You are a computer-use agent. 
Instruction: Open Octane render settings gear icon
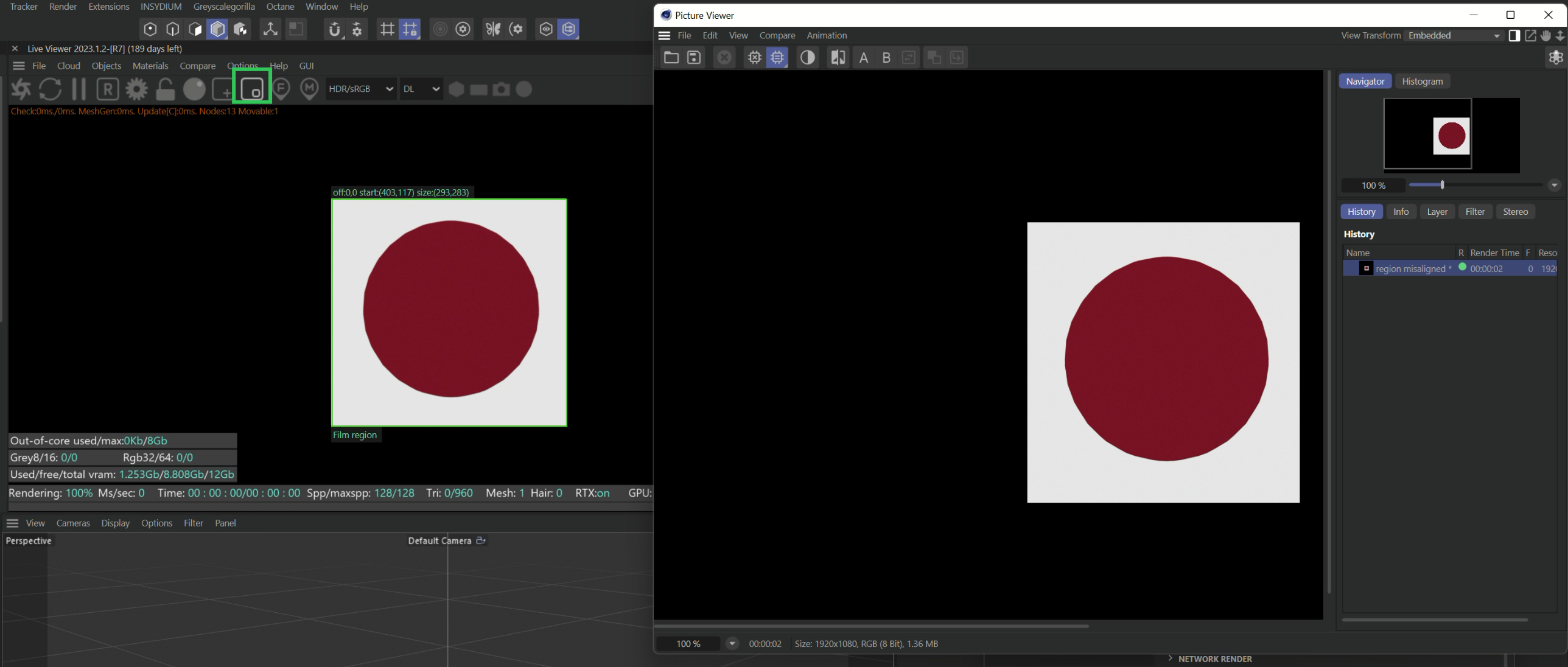click(x=136, y=89)
